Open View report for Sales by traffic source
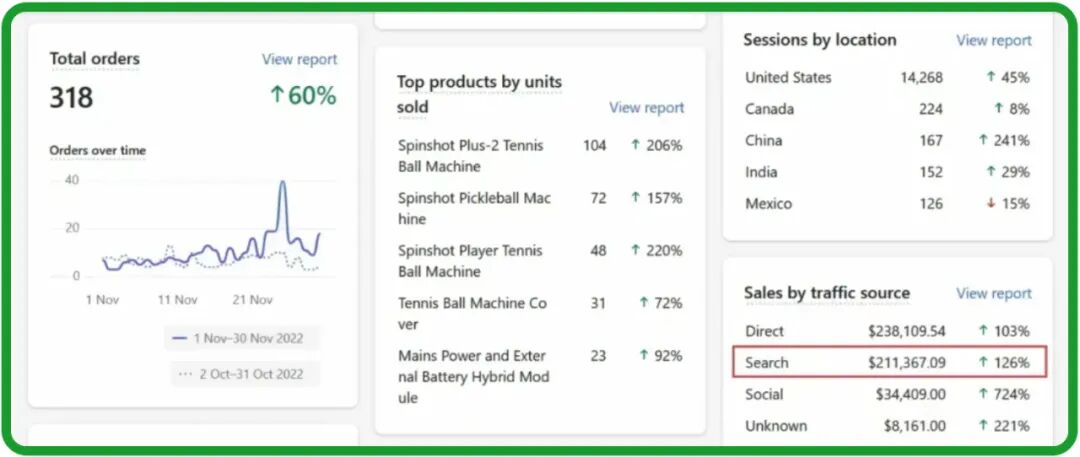This screenshot has width=1080, height=457. click(x=993, y=293)
